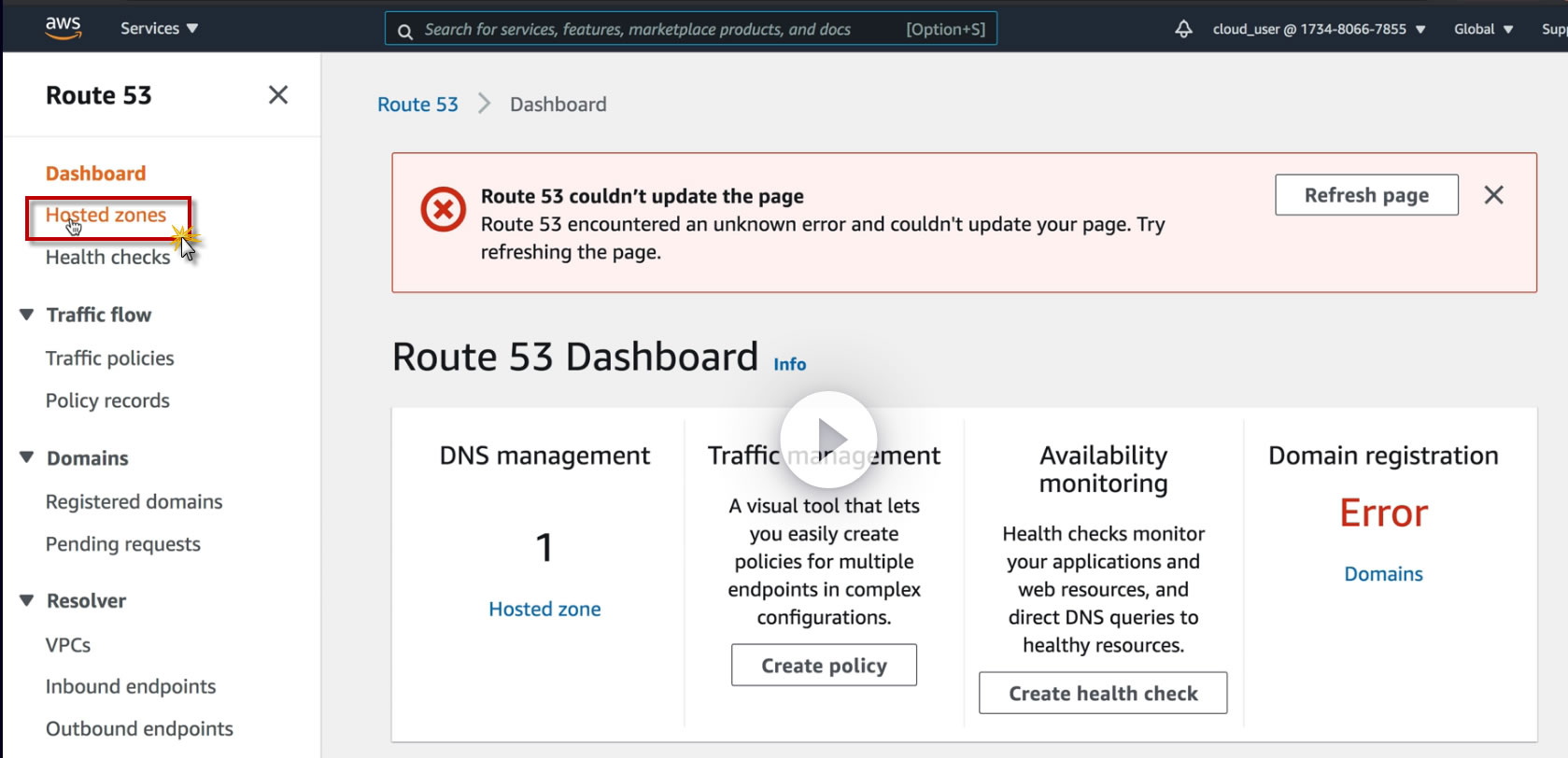Click the Create policy button
Screen dimensions: 1568x758
pyautogui.click(x=824, y=666)
